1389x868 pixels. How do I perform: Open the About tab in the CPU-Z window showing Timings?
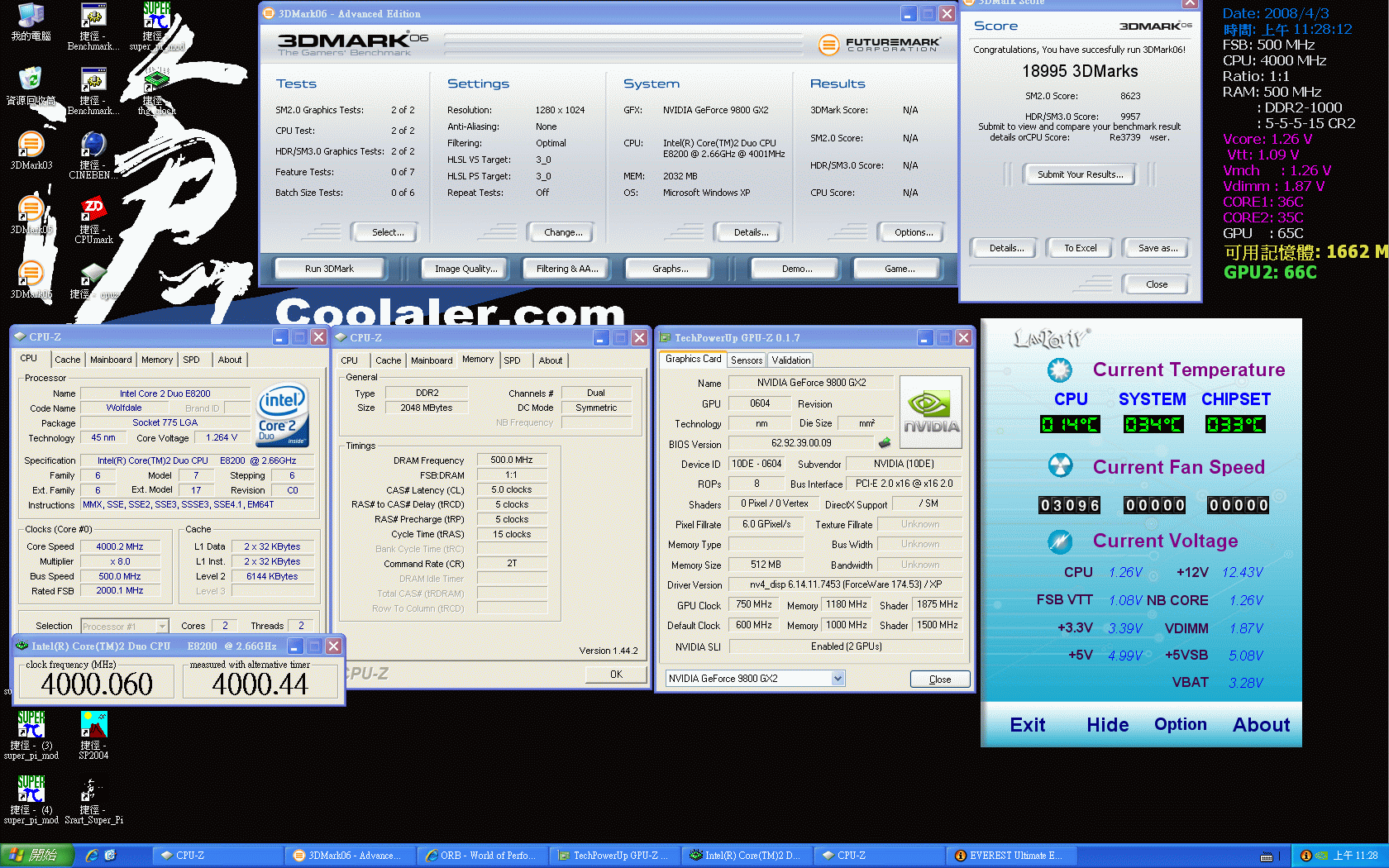[x=551, y=360]
